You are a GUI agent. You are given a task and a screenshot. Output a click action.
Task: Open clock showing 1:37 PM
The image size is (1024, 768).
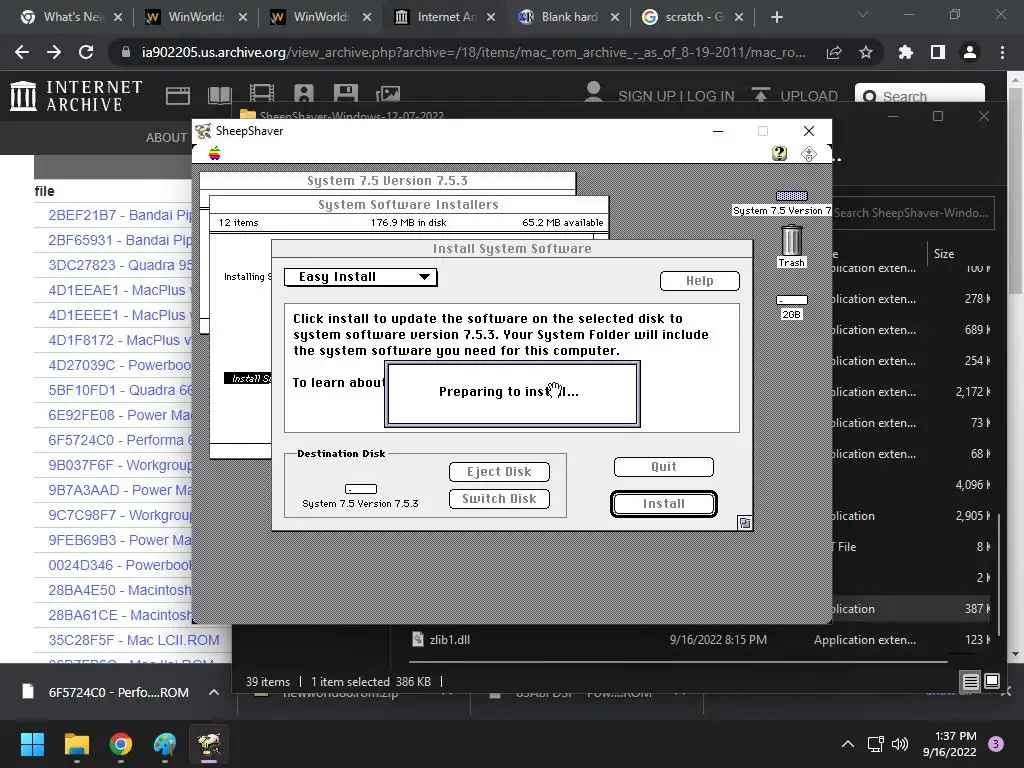pyautogui.click(x=949, y=744)
